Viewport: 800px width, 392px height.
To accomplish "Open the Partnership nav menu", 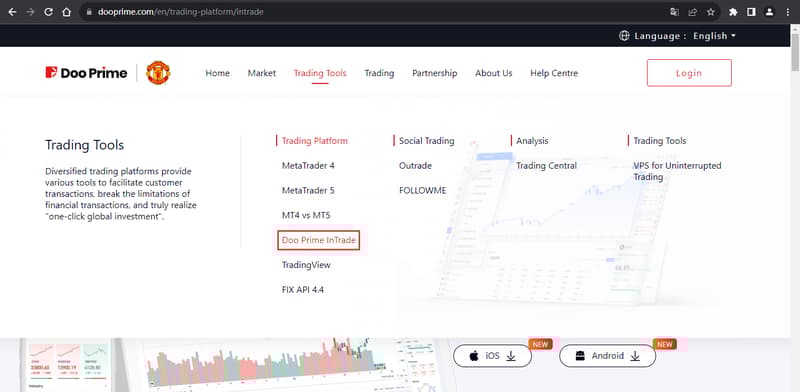I will [435, 73].
